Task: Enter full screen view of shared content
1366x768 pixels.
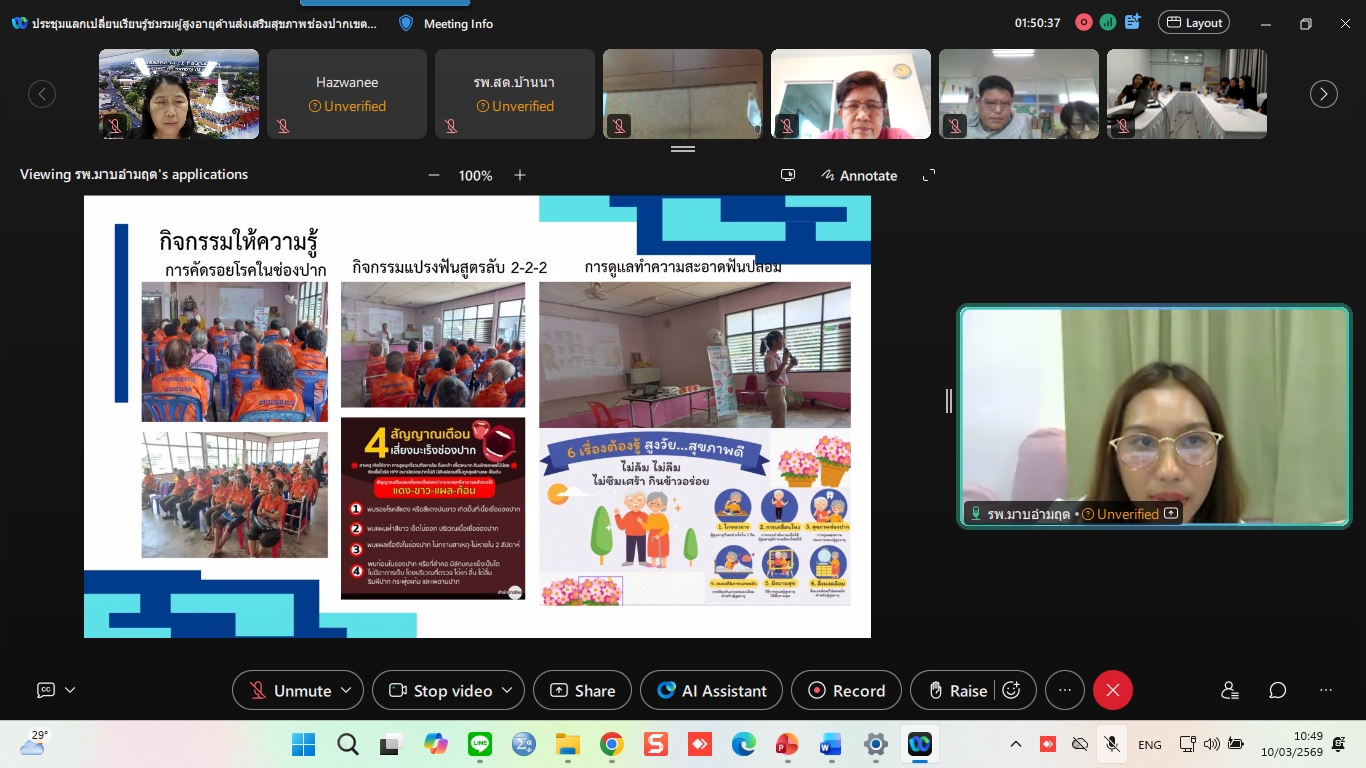Action: click(x=929, y=175)
